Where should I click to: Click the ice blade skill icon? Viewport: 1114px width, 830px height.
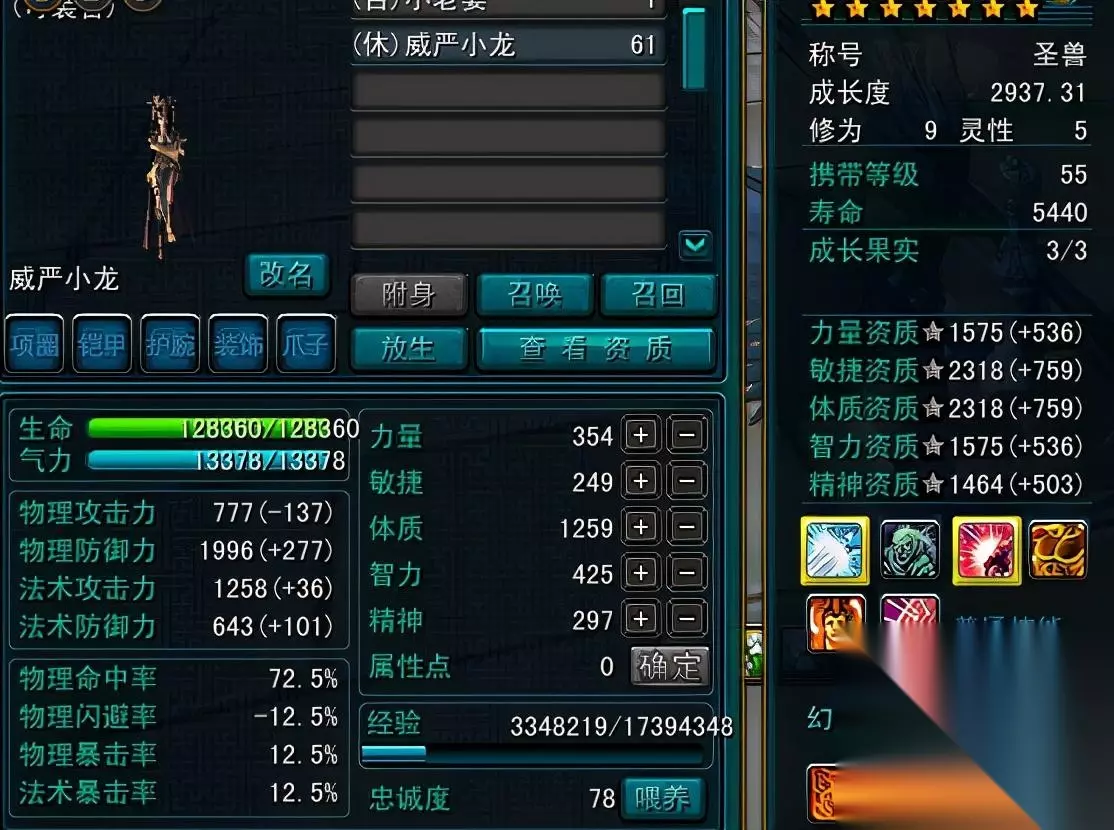(x=835, y=551)
